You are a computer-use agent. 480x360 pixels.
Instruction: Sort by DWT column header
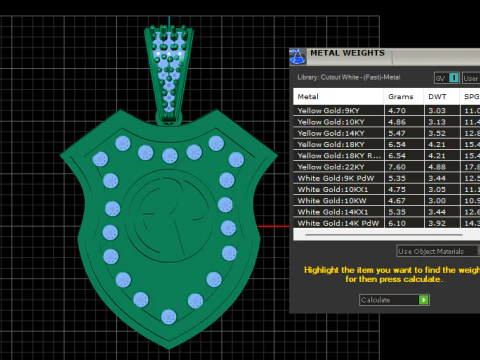pyautogui.click(x=442, y=97)
